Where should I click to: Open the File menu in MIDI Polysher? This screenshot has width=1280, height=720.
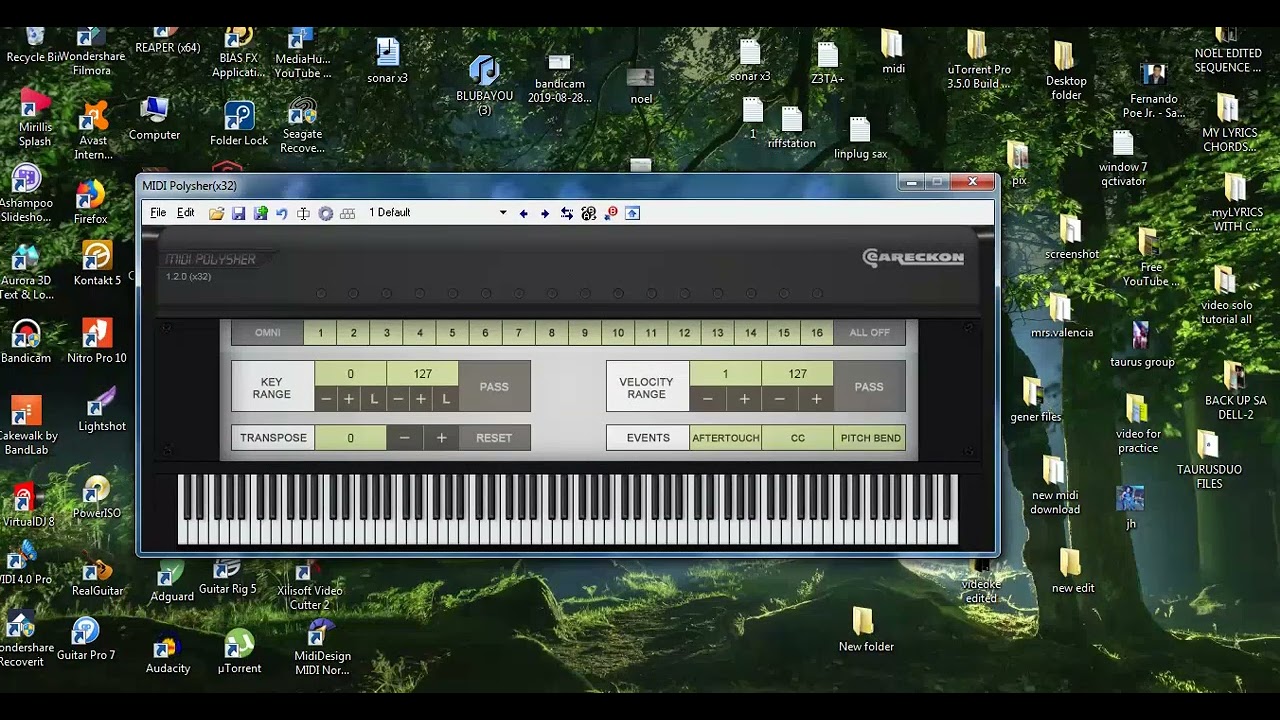[x=158, y=213]
